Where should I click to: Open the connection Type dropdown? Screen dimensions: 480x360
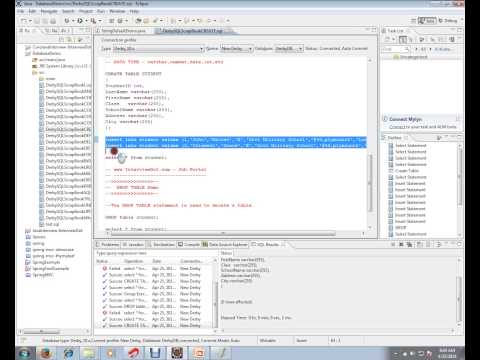tap(158, 49)
